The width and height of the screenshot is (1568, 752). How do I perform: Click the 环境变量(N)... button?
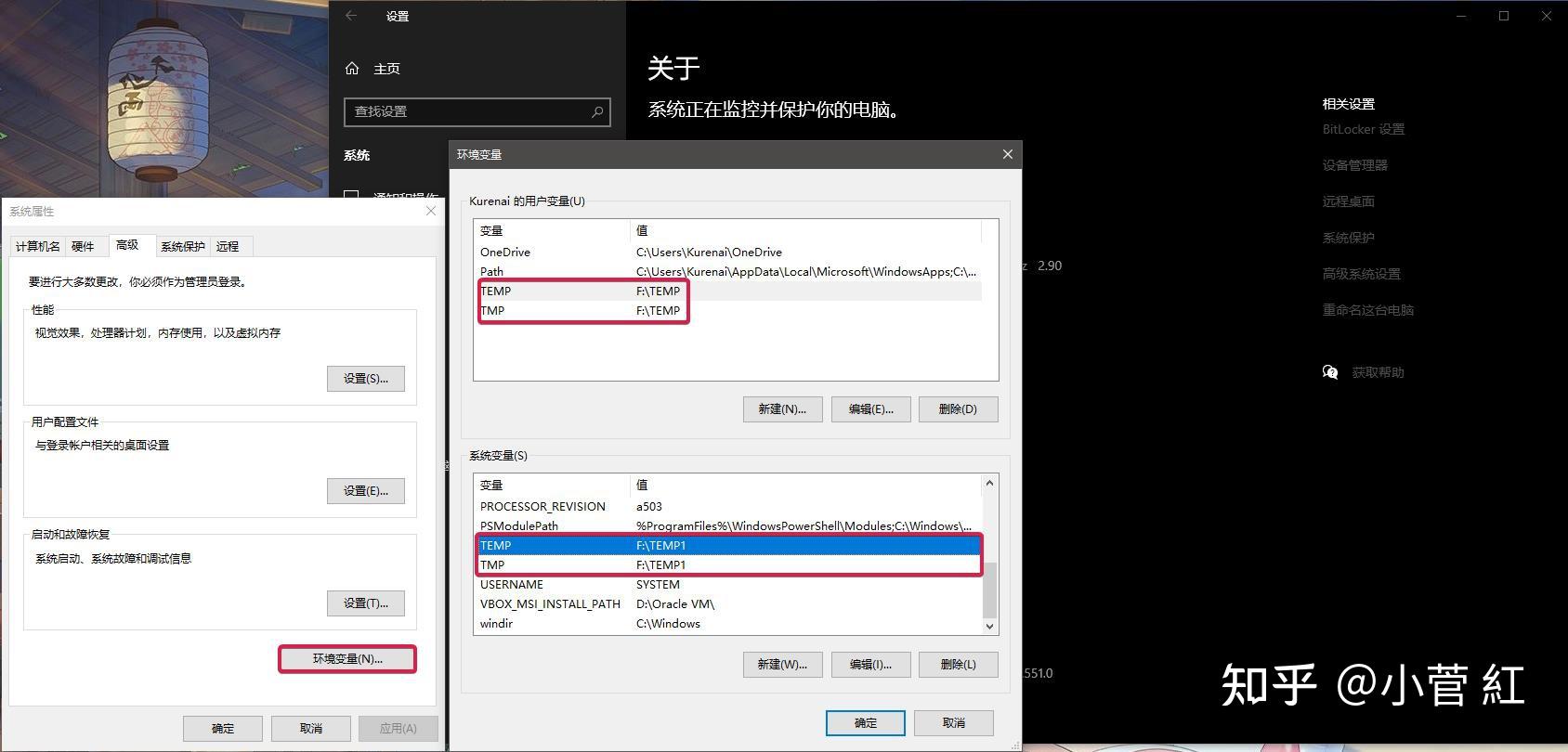tap(347, 659)
